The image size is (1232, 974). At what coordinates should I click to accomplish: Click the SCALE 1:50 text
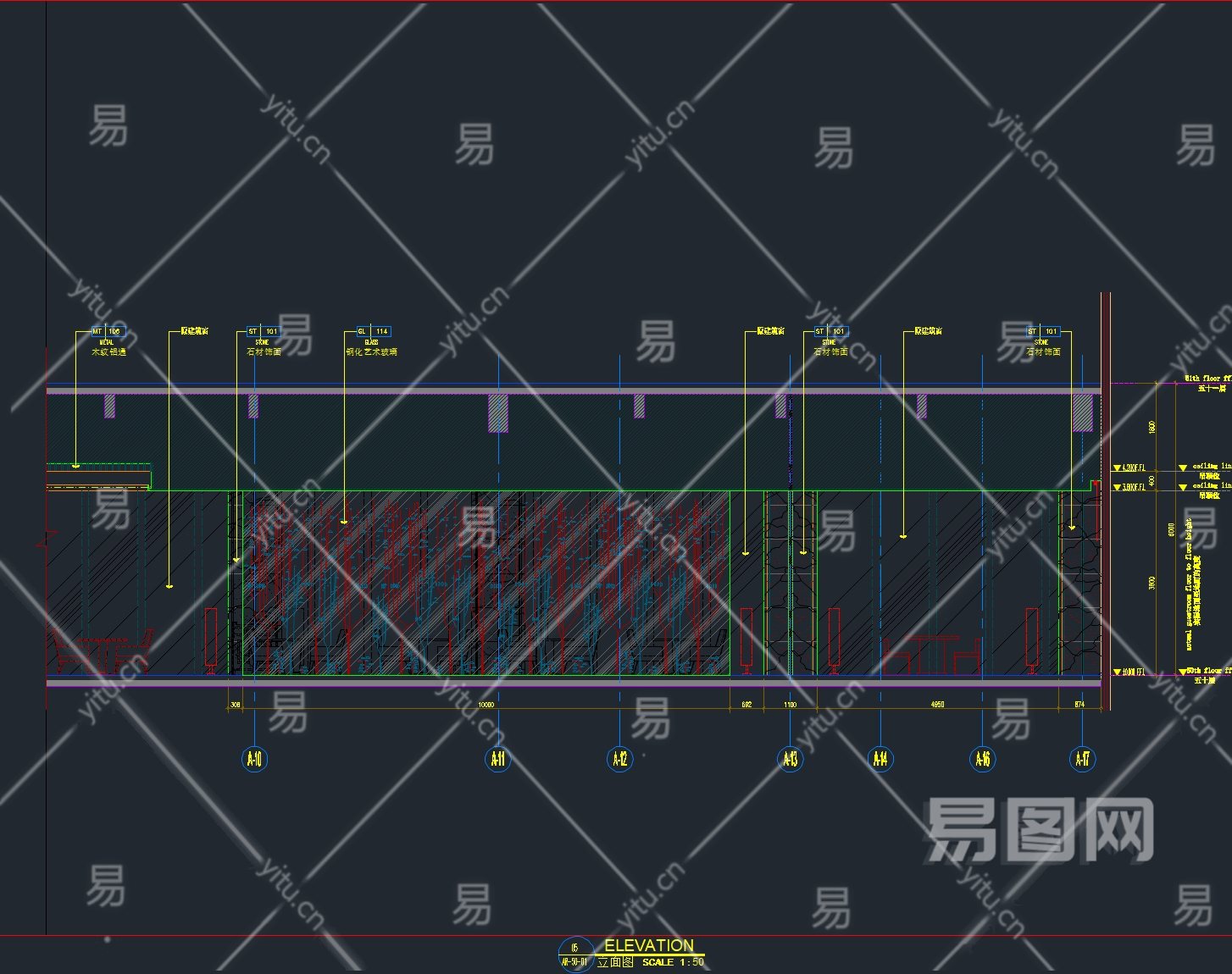click(673, 962)
